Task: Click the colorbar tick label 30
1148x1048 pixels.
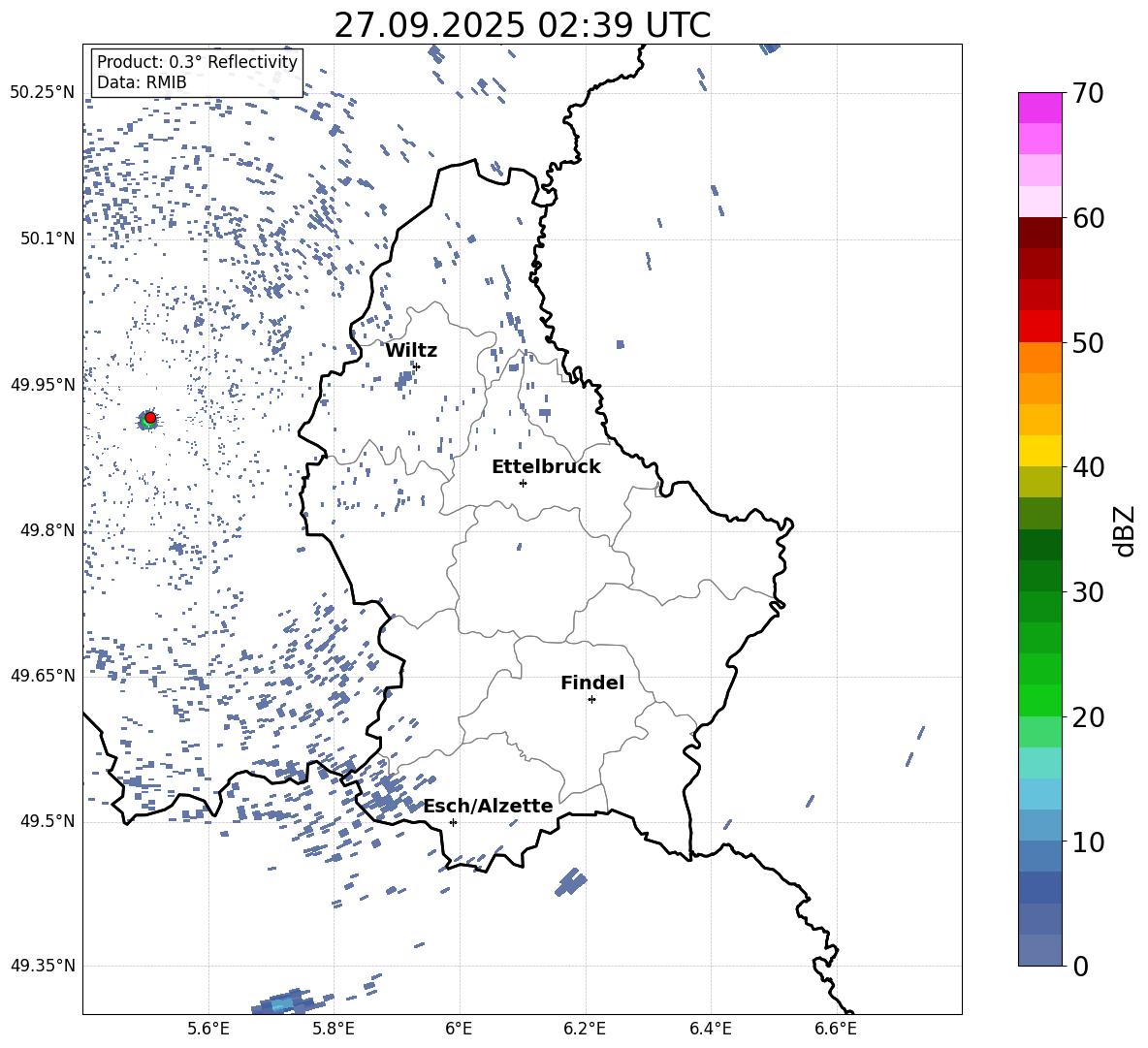Action: (x=1088, y=592)
